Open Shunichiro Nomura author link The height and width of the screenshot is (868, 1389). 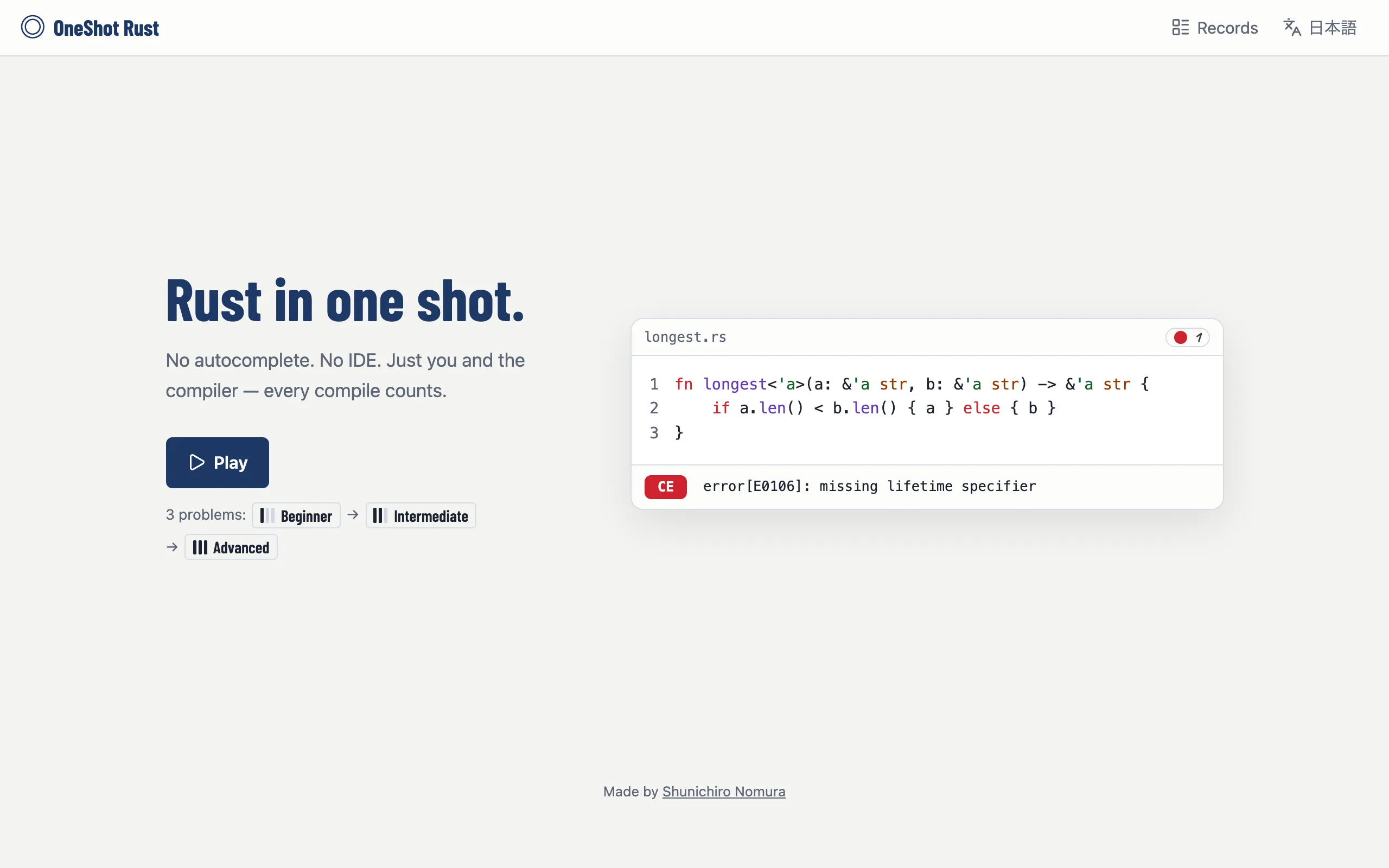click(724, 792)
